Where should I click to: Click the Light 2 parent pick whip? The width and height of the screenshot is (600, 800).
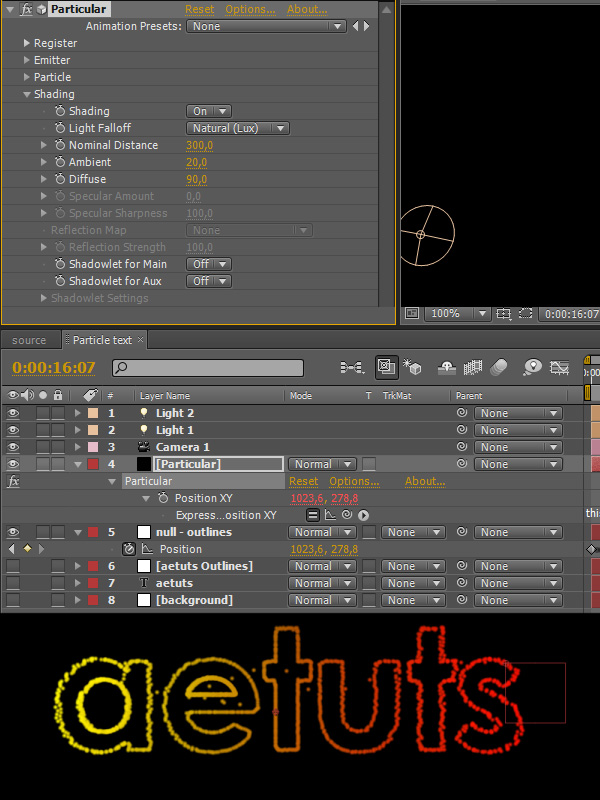(462, 413)
